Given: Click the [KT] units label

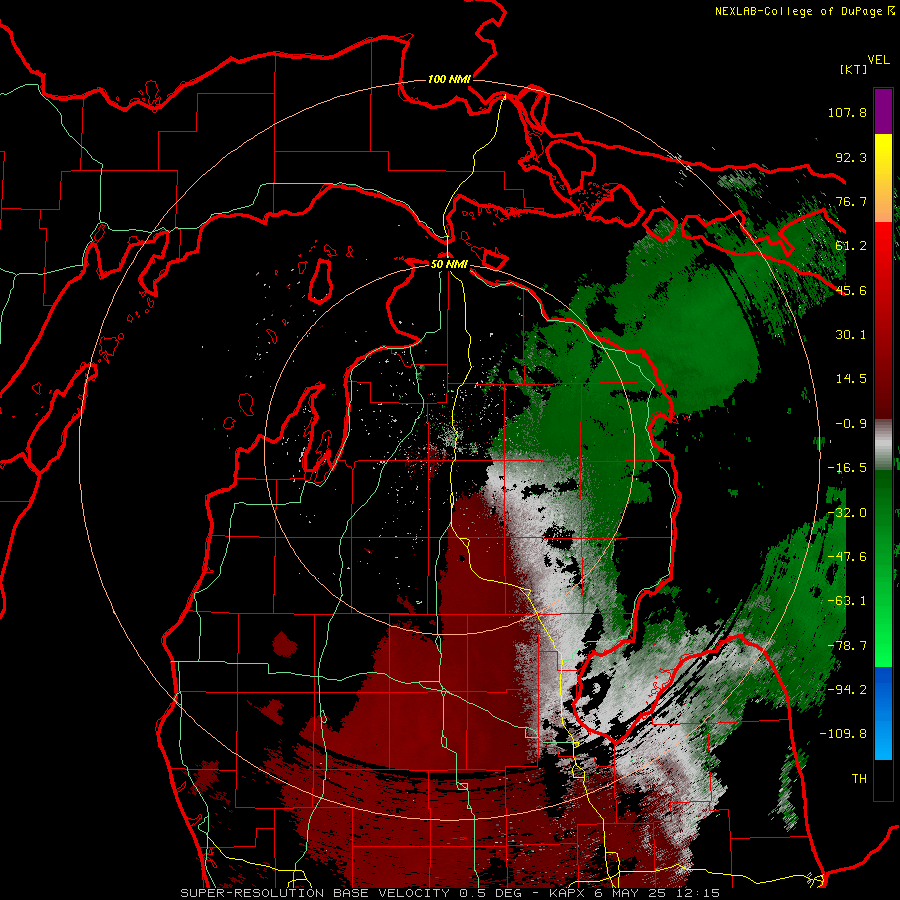Looking at the screenshot, I should 854,69.
